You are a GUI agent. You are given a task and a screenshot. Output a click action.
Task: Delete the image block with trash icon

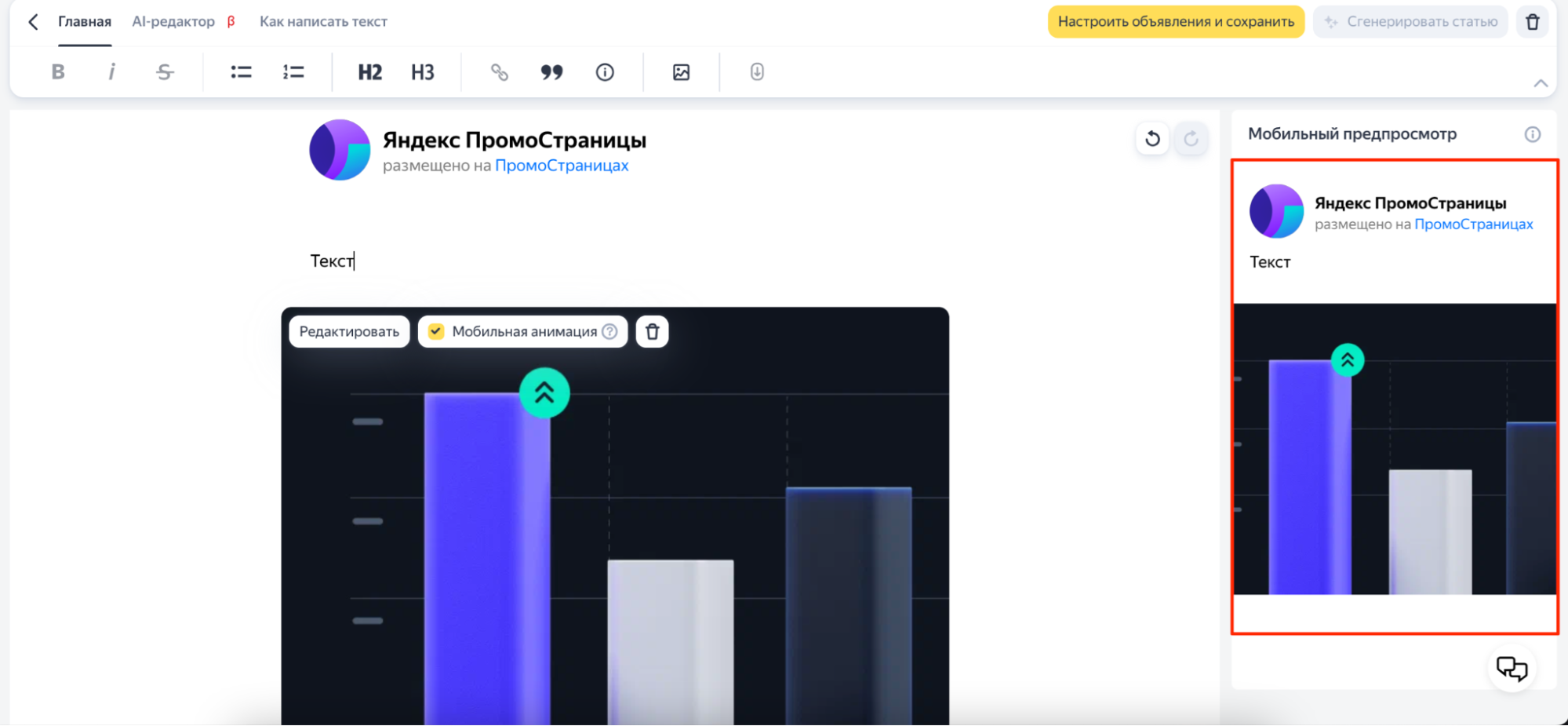(652, 332)
